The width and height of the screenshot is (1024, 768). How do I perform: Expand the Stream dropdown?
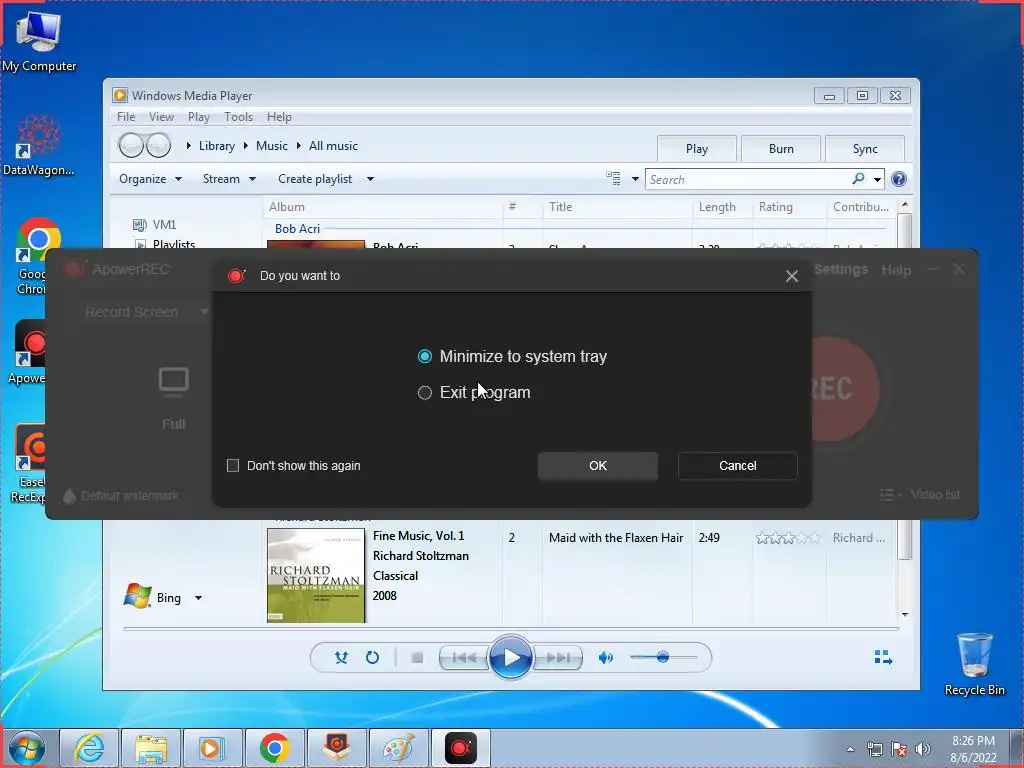point(229,179)
